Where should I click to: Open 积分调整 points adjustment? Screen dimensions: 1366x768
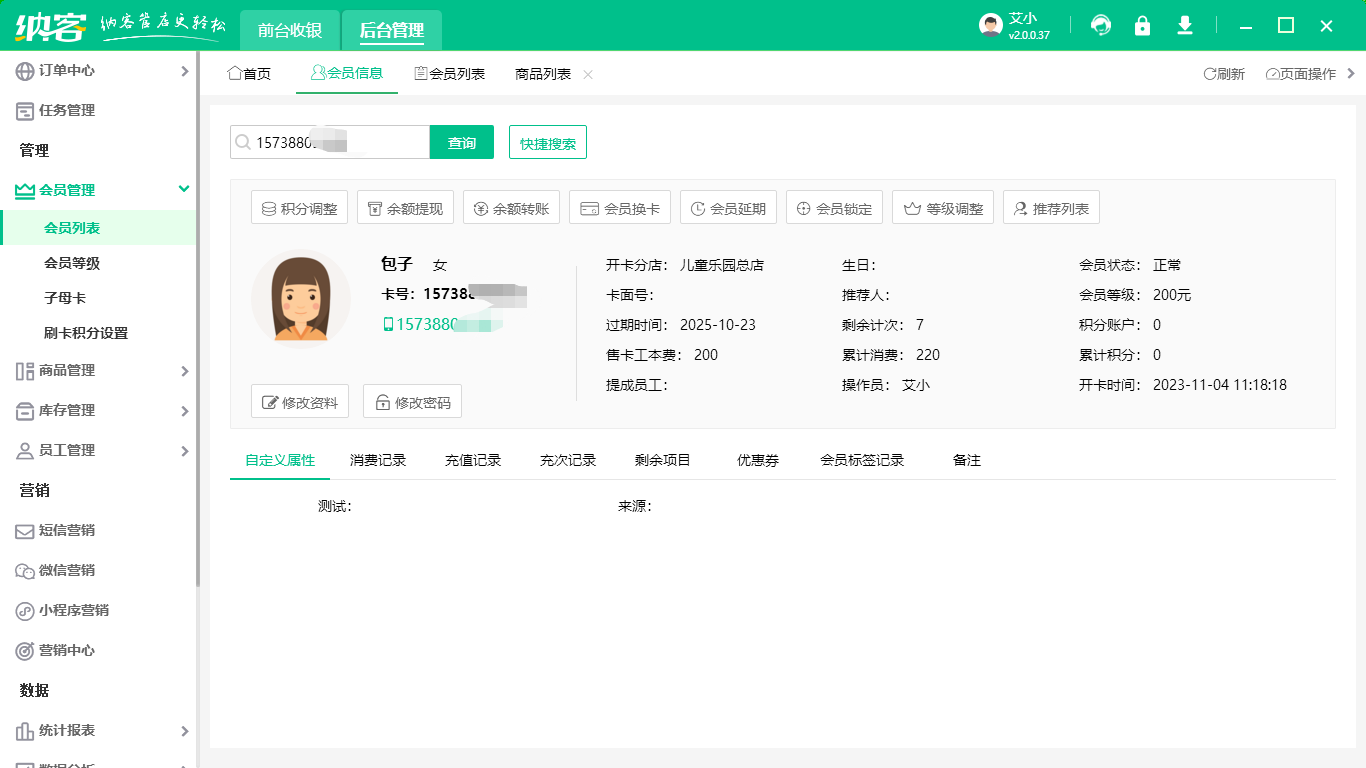(299, 208)
